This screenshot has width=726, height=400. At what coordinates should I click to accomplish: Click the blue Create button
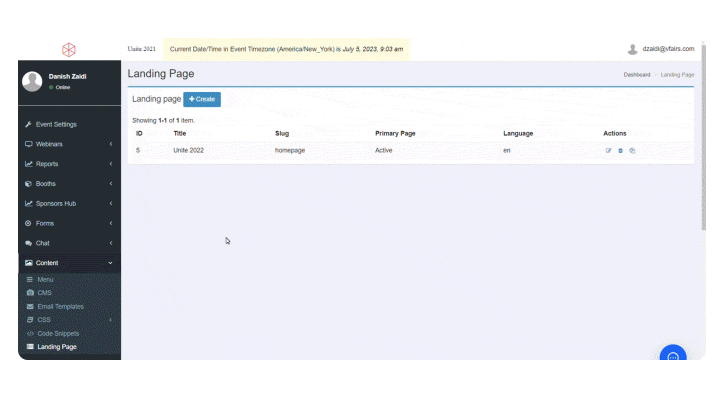coord(202,99)
